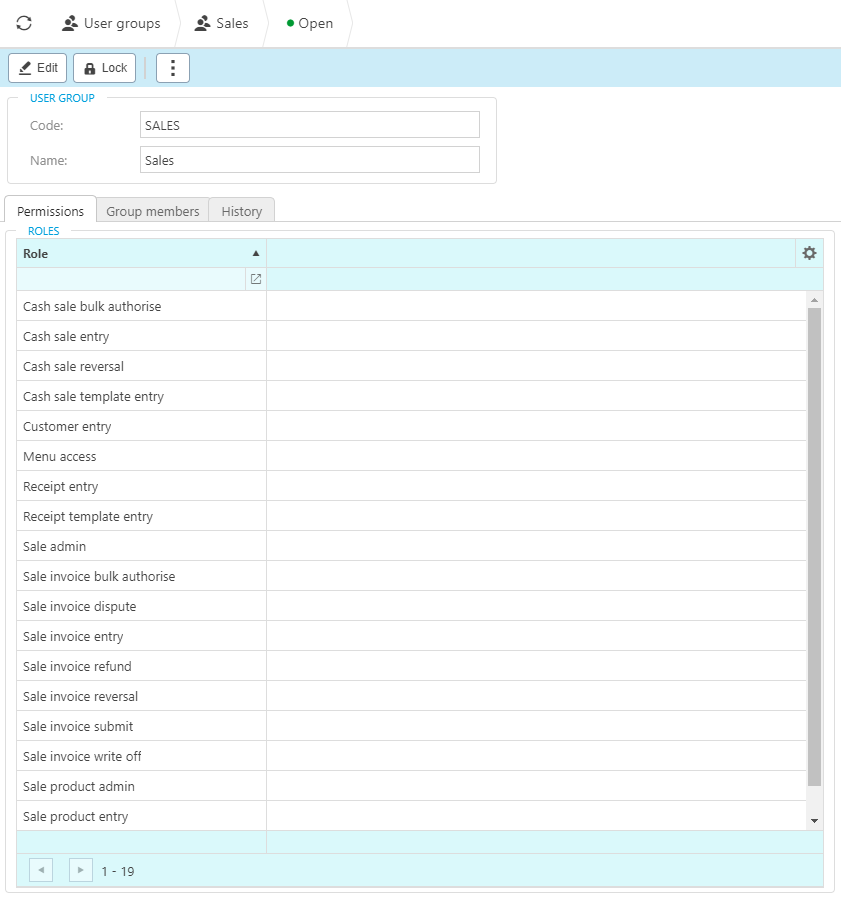Select the Cash sale entry row
This screenshot has width=841, height=897.
411,336
